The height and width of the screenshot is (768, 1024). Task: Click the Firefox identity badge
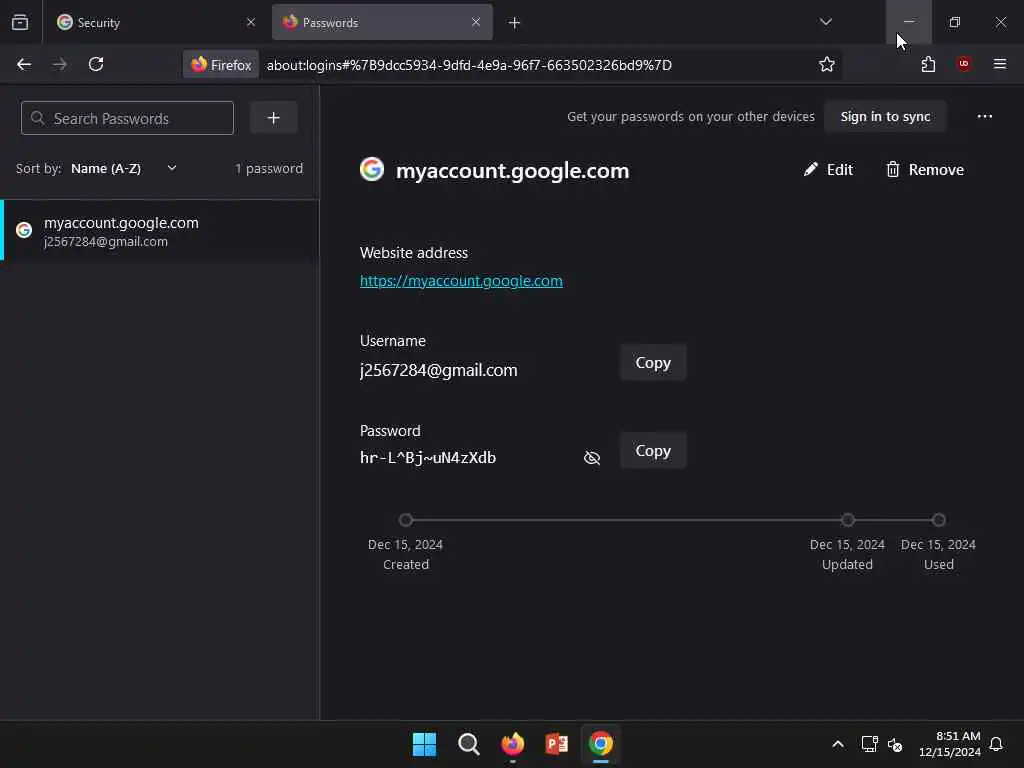point(221,65)
